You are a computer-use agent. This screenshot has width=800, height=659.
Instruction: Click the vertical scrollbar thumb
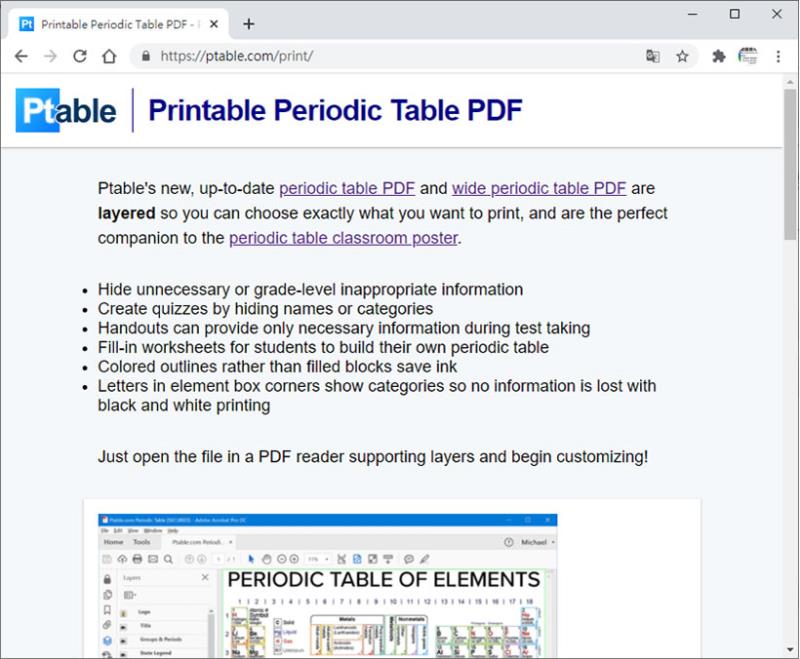790,163
